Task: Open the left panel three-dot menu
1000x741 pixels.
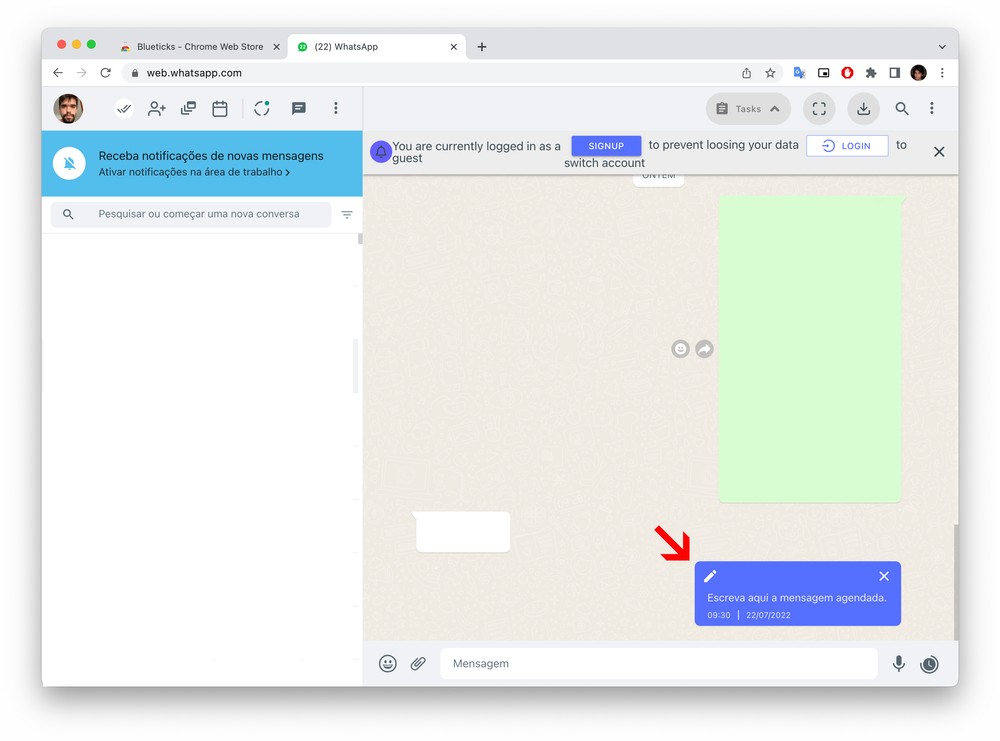Action: click(336, 109)
